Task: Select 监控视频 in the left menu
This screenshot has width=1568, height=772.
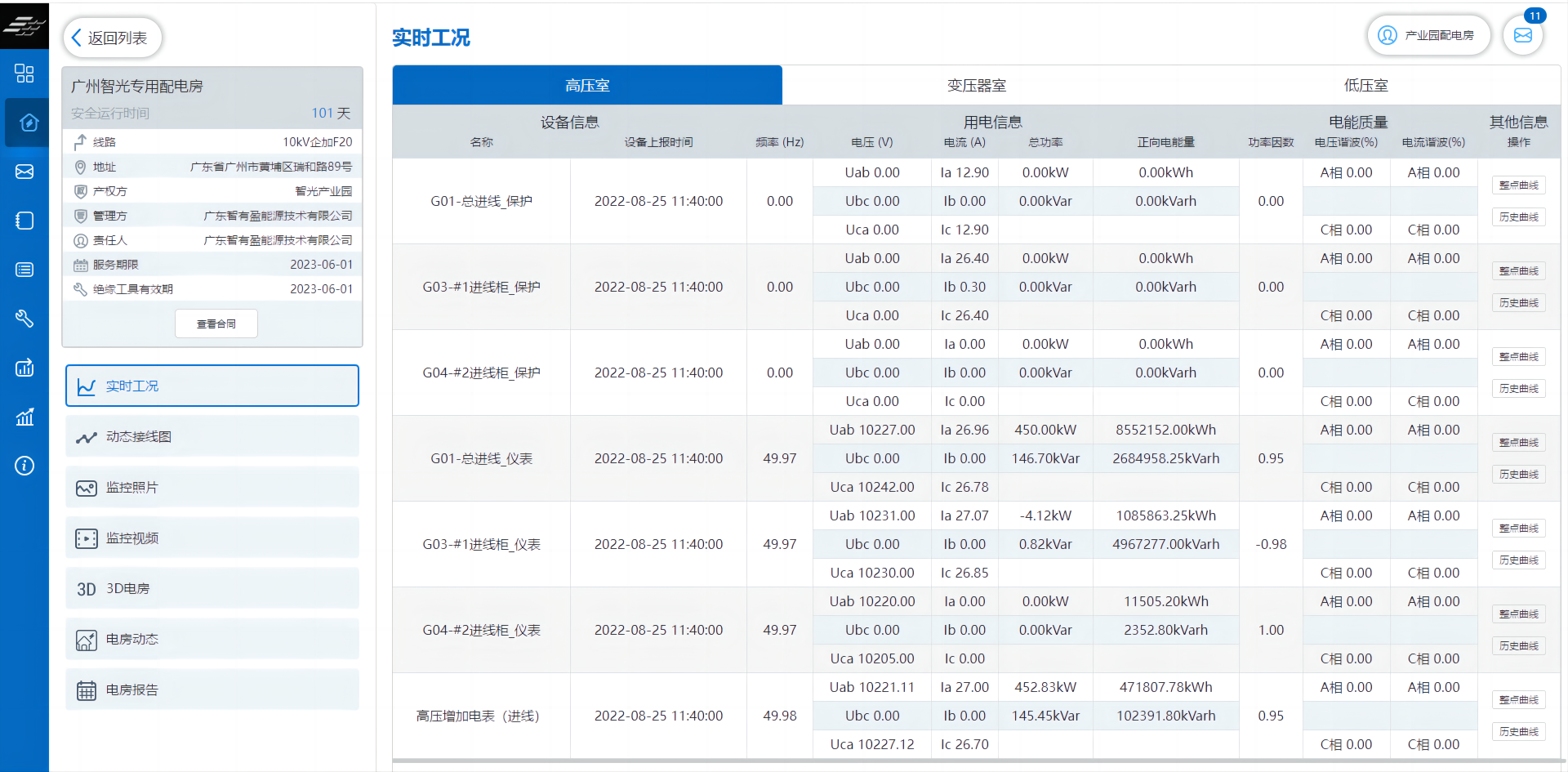Action: [x=212, y=538]
